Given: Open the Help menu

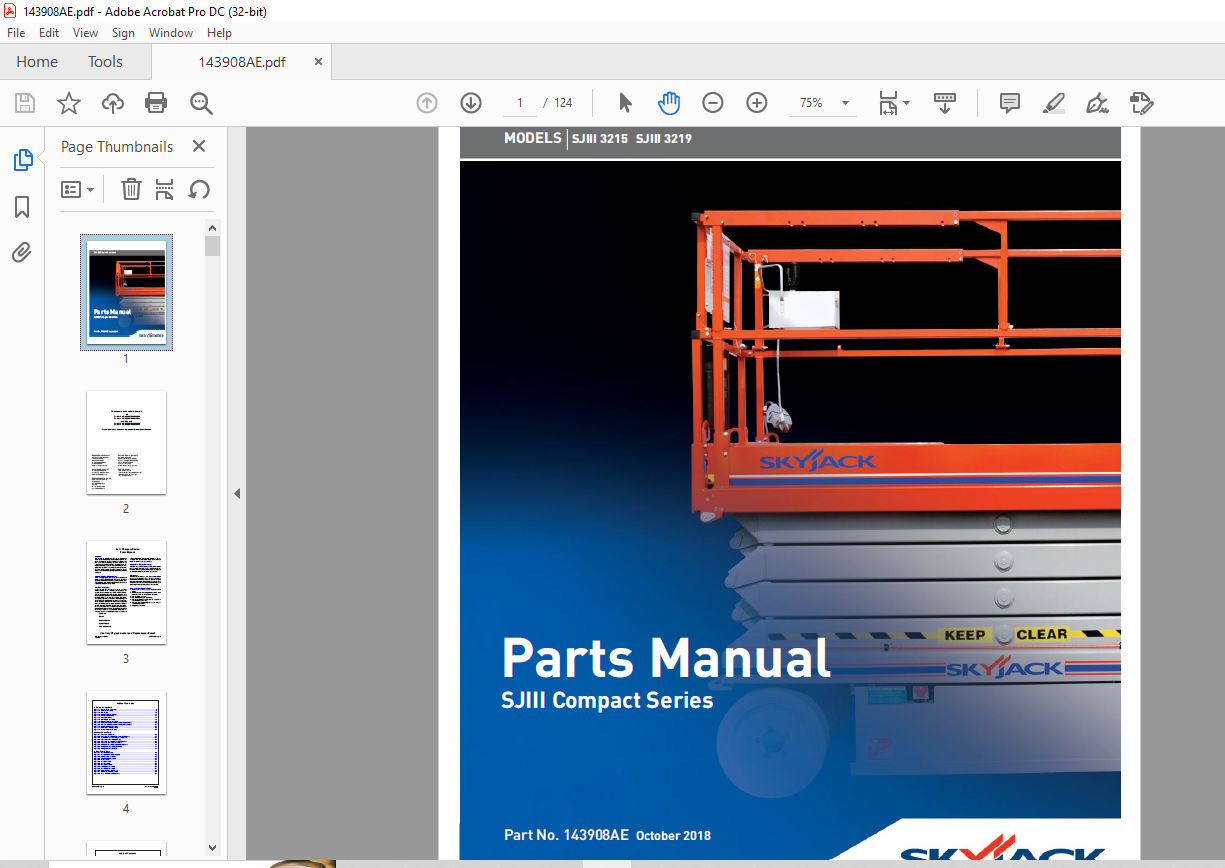Looking at the screenshot, I should pos(219,33).
